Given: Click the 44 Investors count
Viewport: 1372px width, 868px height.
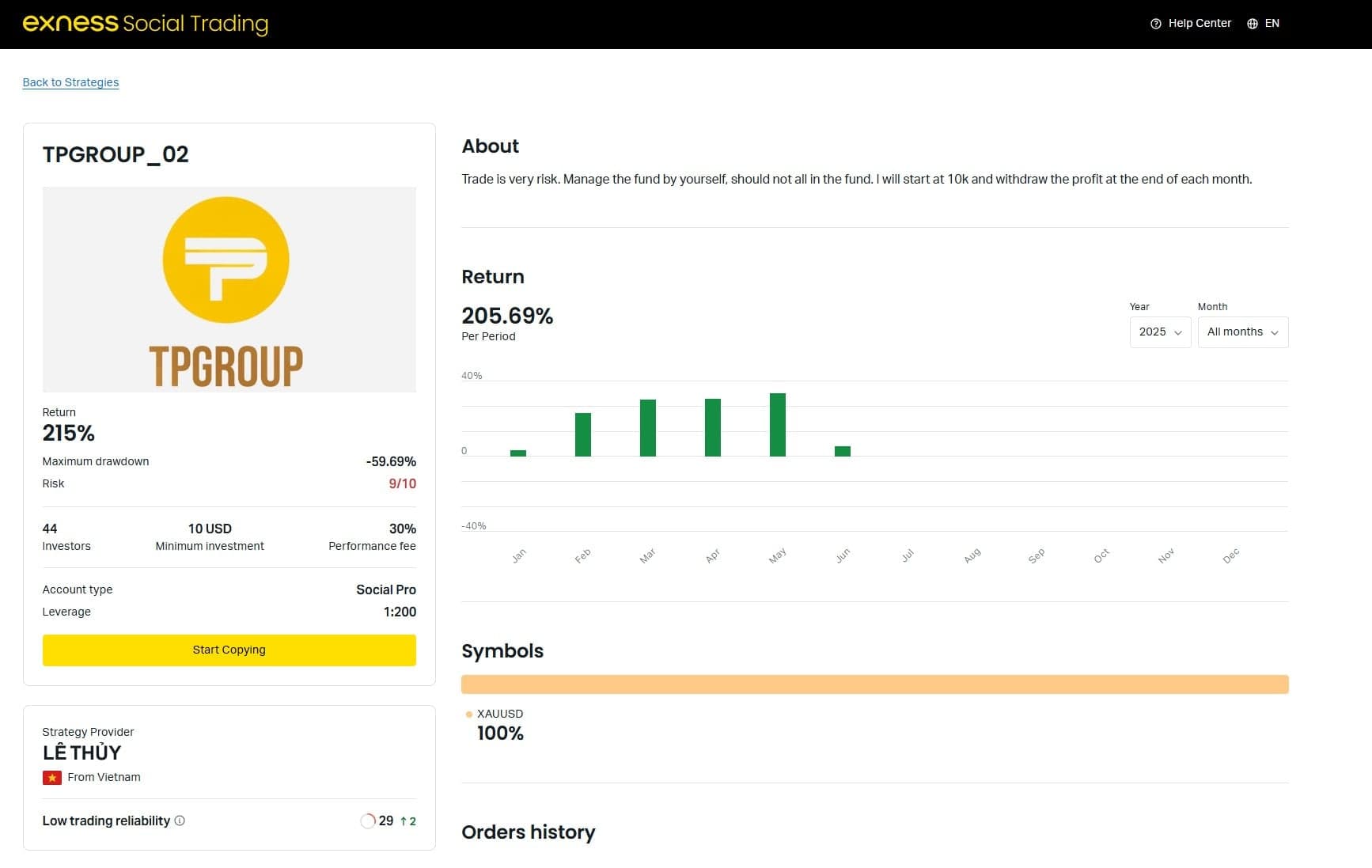Looking at the screenshot, I should click(x=50, y=529).
